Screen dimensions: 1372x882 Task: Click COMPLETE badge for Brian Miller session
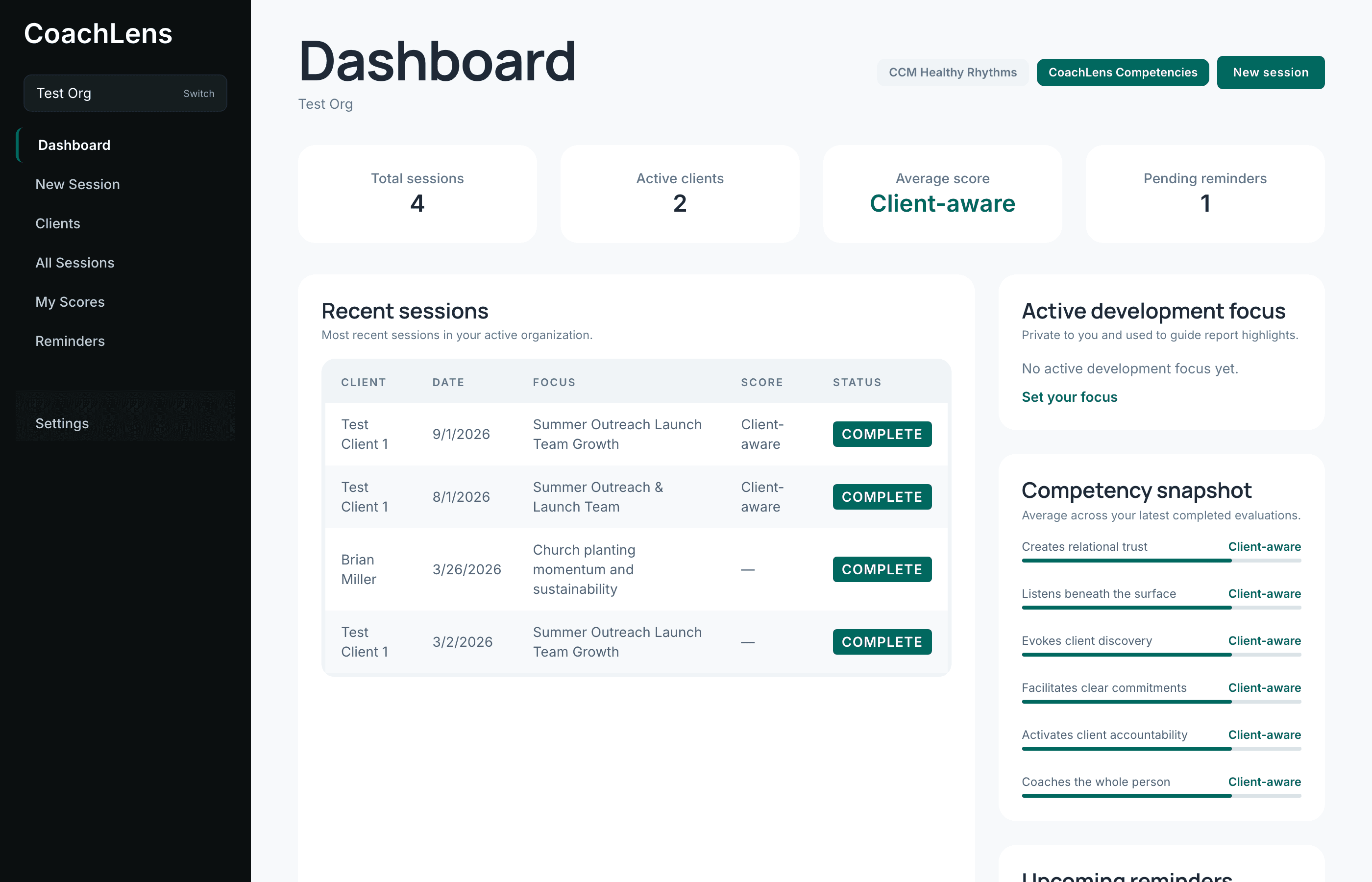point(882,569)
